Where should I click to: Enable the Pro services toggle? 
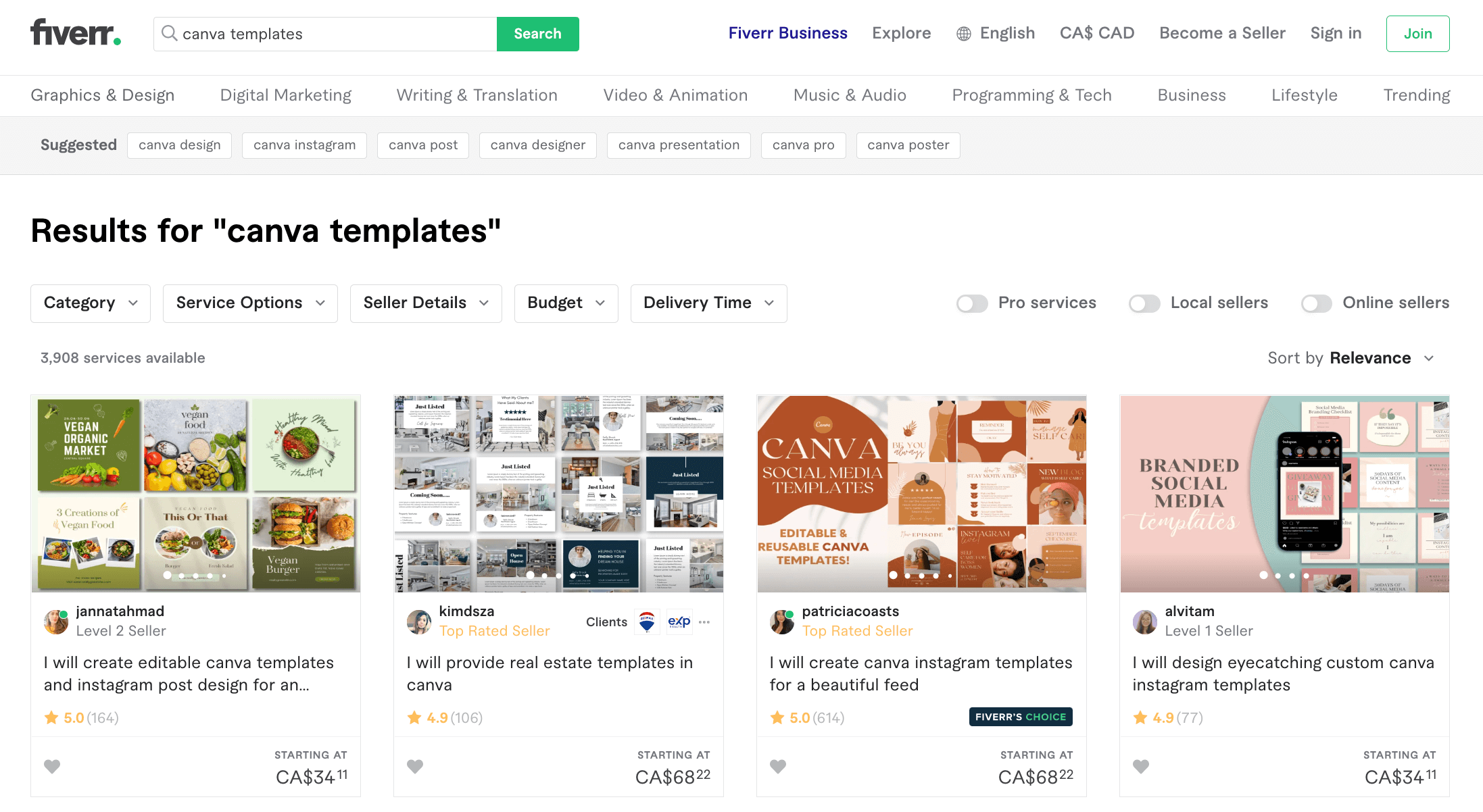[972, 303]
